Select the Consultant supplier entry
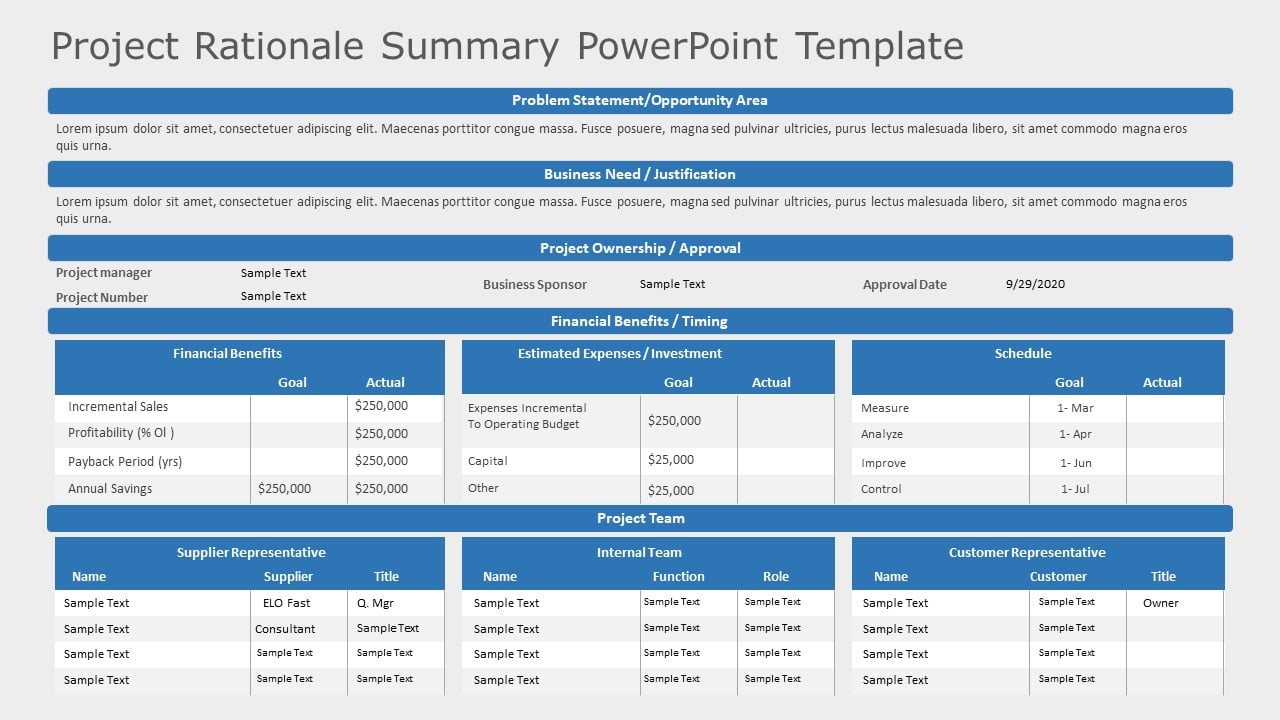The image size is (1280, 720). 286,629
